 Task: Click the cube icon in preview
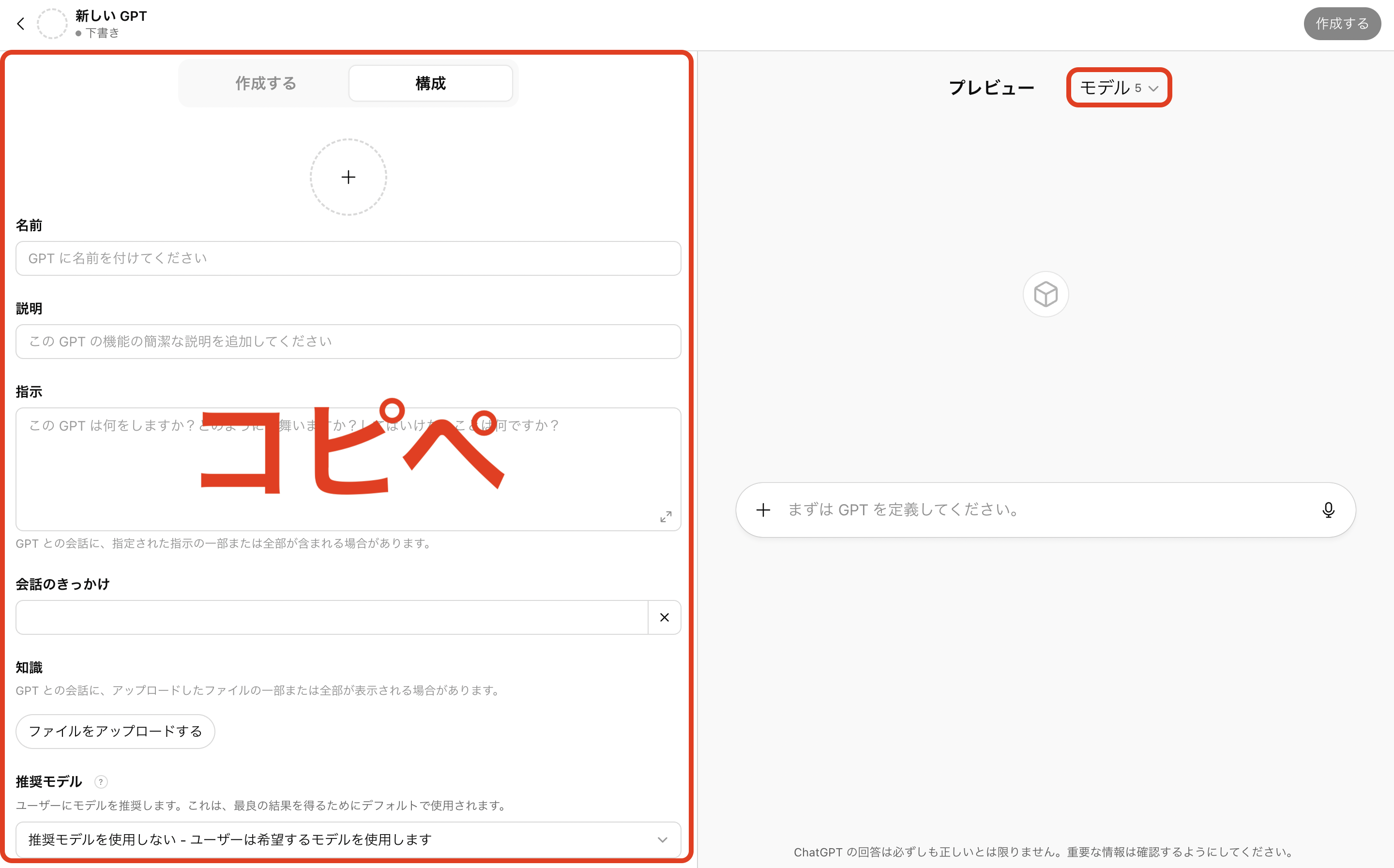[1045, 294]
